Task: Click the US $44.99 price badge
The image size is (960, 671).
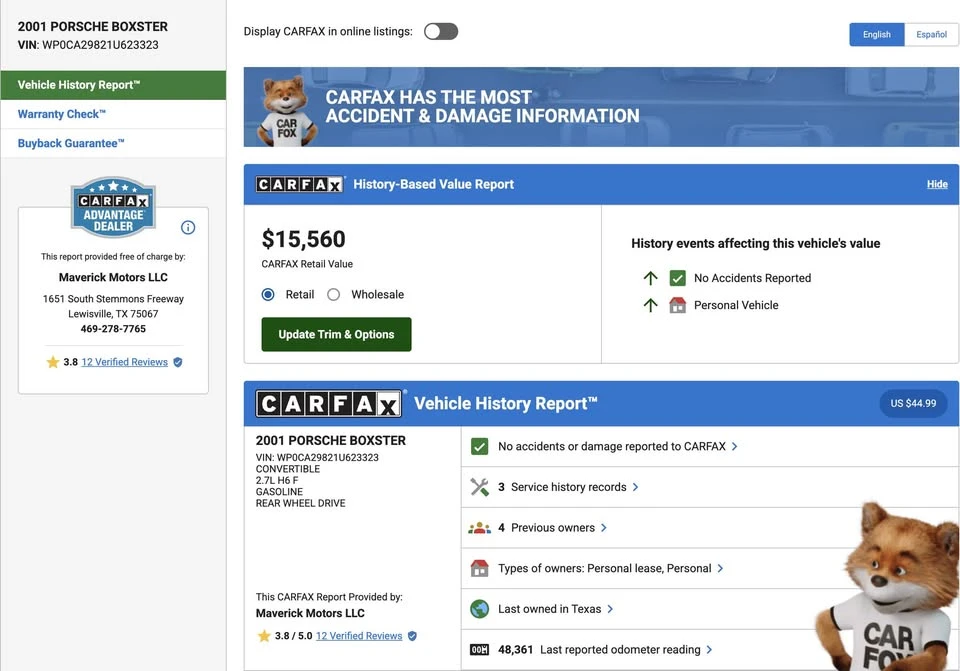Action: (x=913, y=403)
